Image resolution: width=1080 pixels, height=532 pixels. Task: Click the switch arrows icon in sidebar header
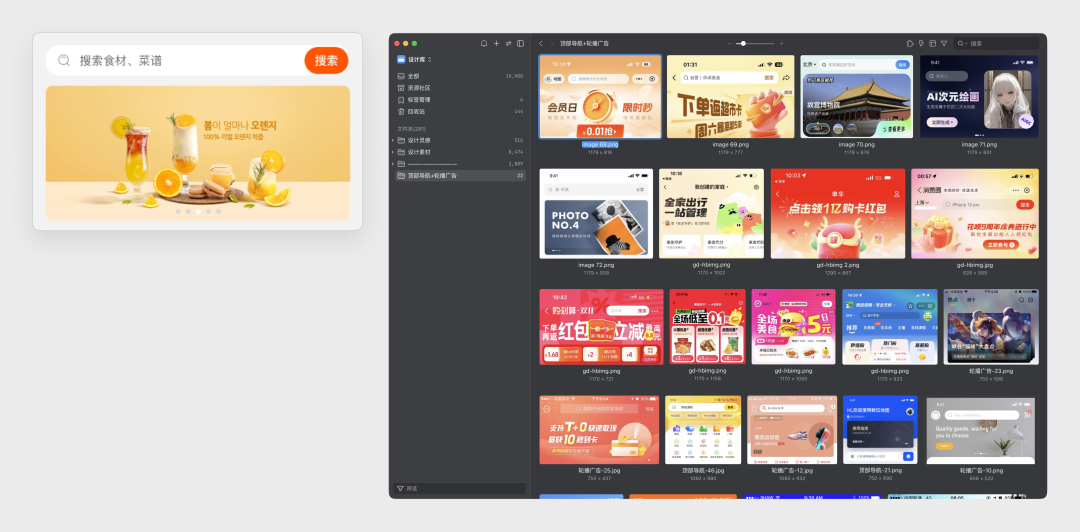(508, 44)
